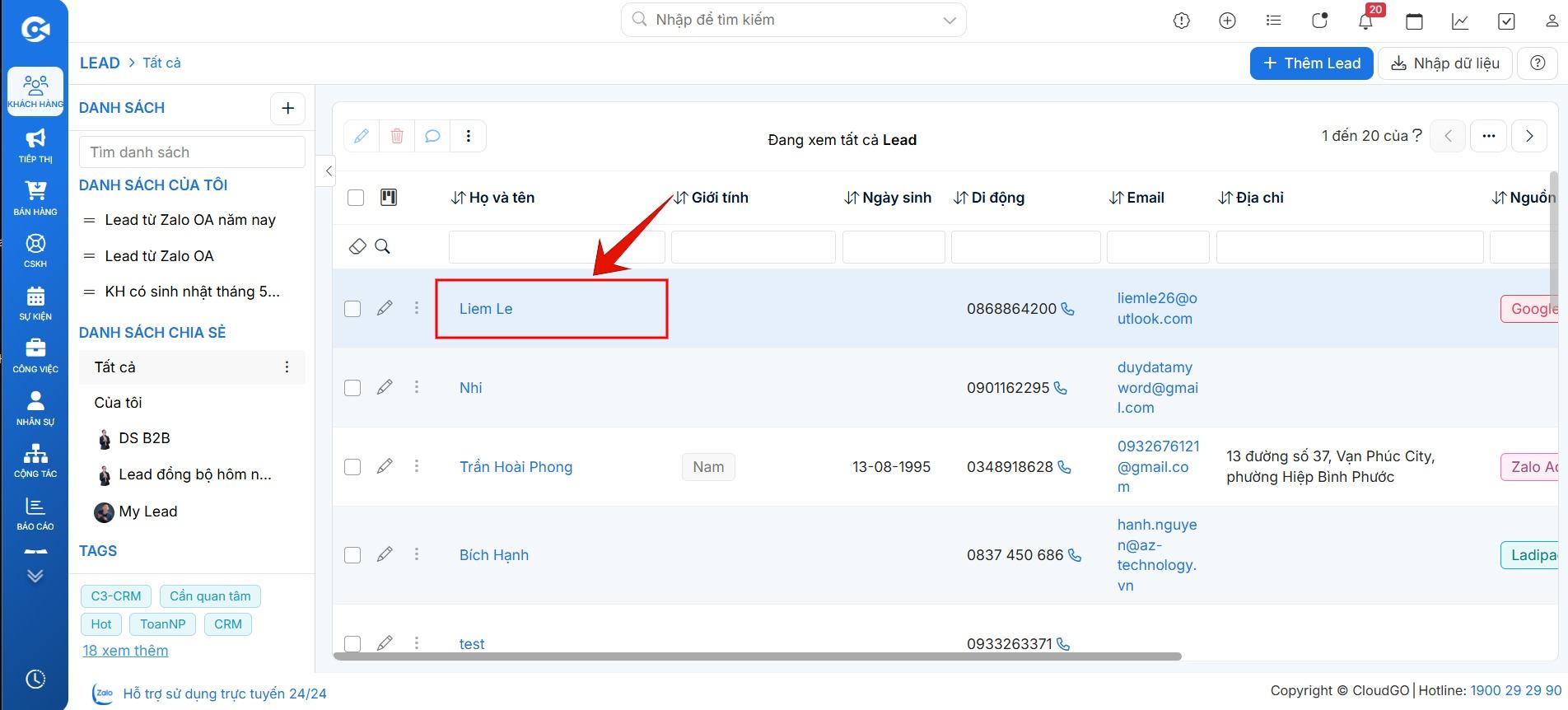
Task: Open the top bar calendar icon
Action: (1414, 21)
